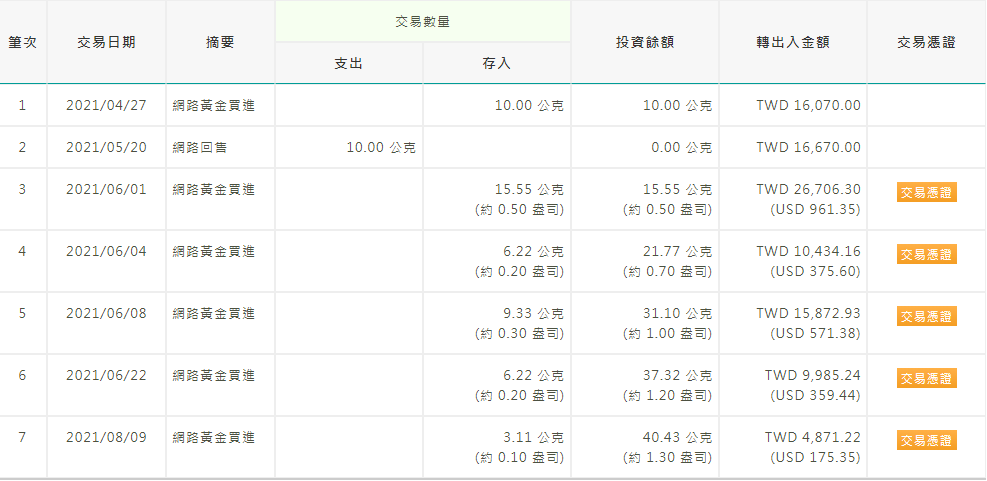Select the TWD 26,706.30 amount cell

point(808,189)
